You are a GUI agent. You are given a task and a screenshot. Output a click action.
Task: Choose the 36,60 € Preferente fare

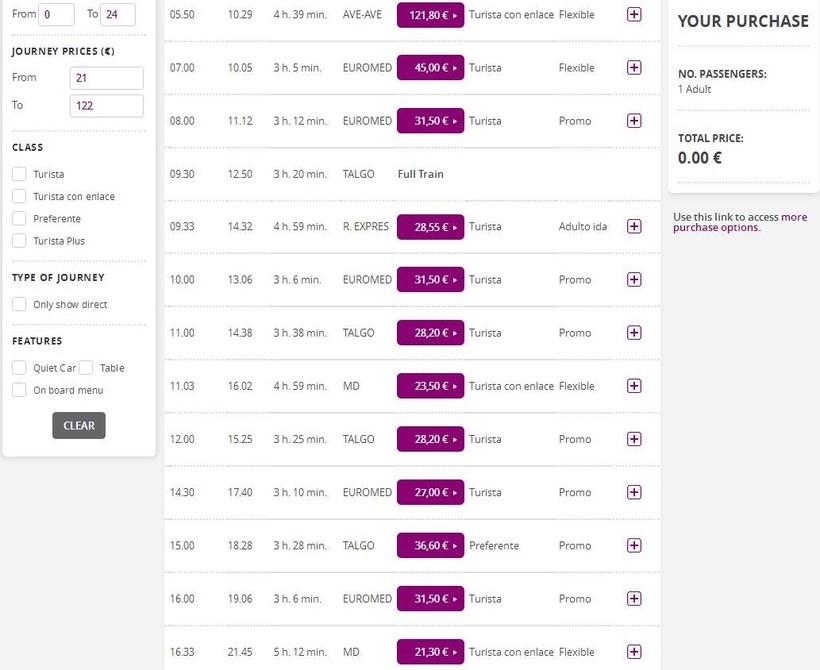(x=430, y=545)
